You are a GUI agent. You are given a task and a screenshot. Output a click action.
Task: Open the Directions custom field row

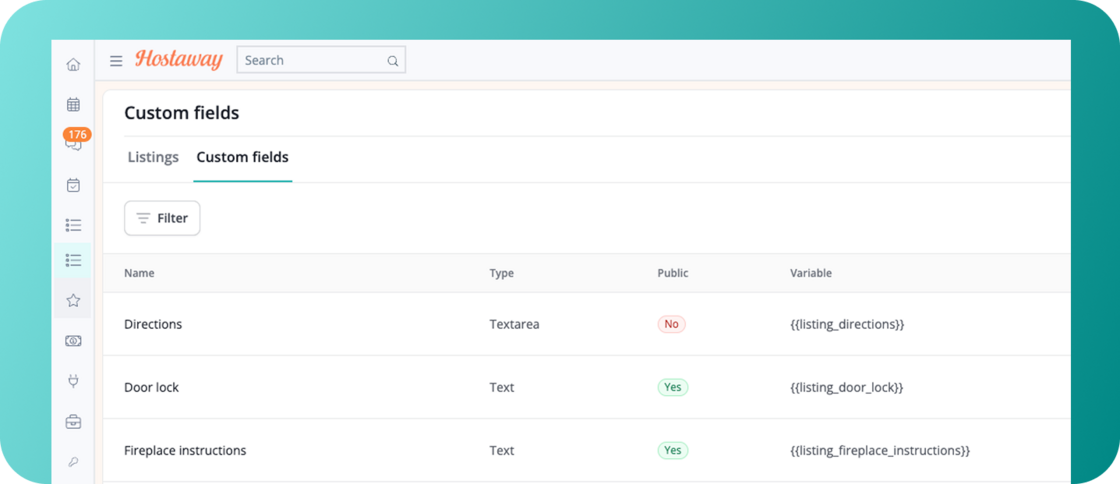586,324
